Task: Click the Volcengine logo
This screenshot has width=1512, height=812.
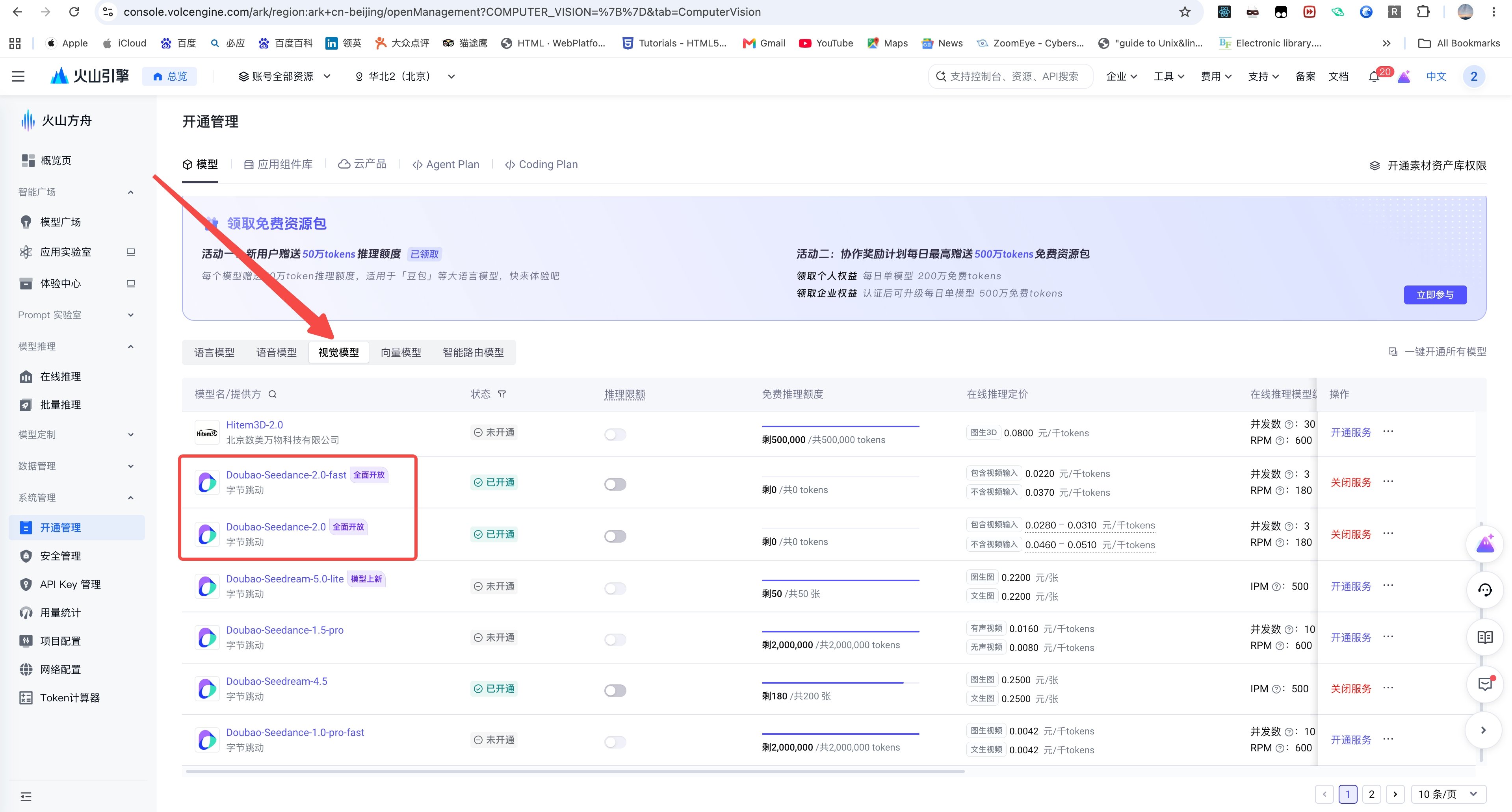Action: [x=90, y=76]
